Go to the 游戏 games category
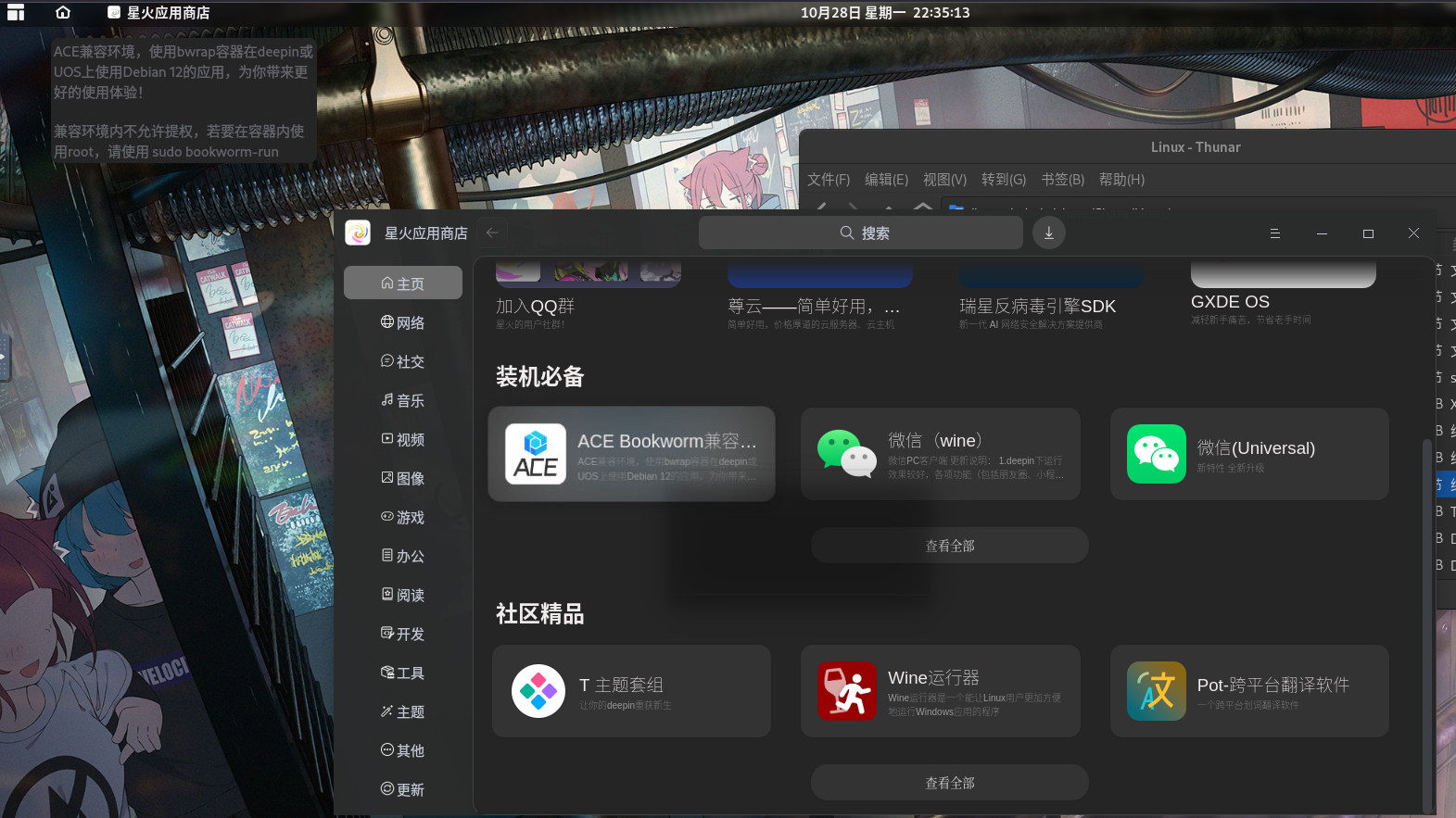 pos(403,517)
